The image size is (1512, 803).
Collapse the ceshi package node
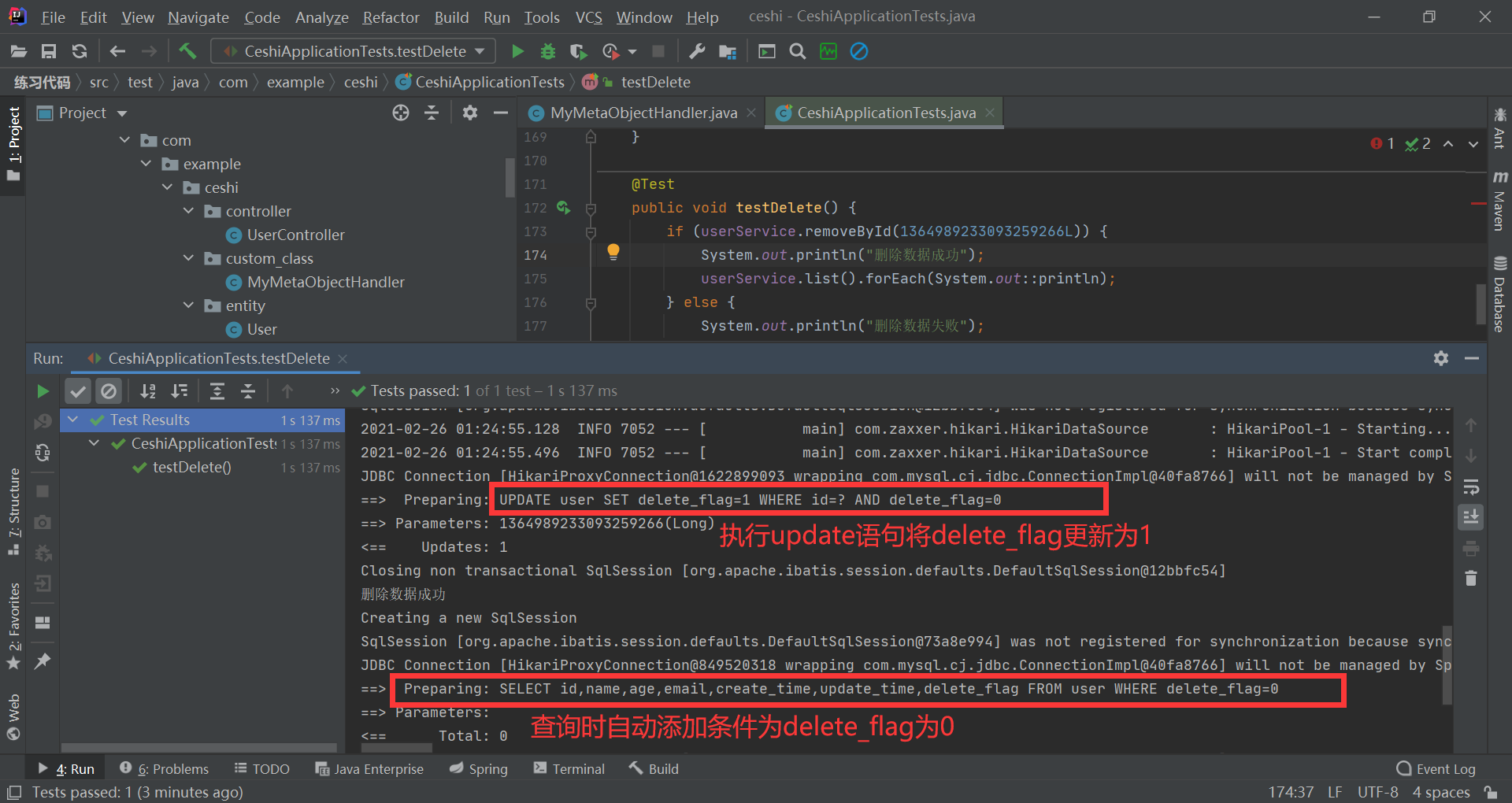[x=167, y=187]
